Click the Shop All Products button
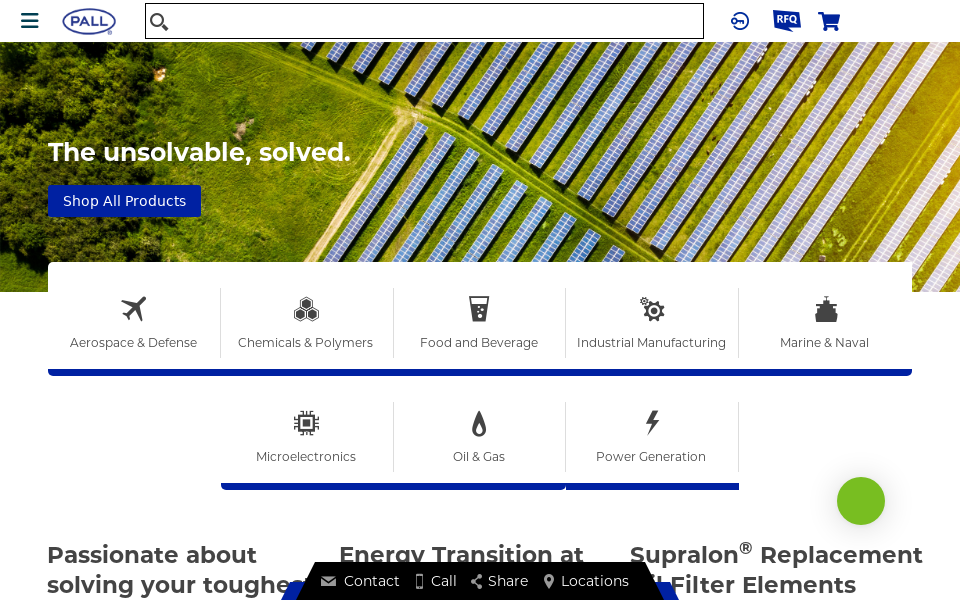The width and height of the screenshot is (960, 600). pyautogui.click(x=124, y=201)
